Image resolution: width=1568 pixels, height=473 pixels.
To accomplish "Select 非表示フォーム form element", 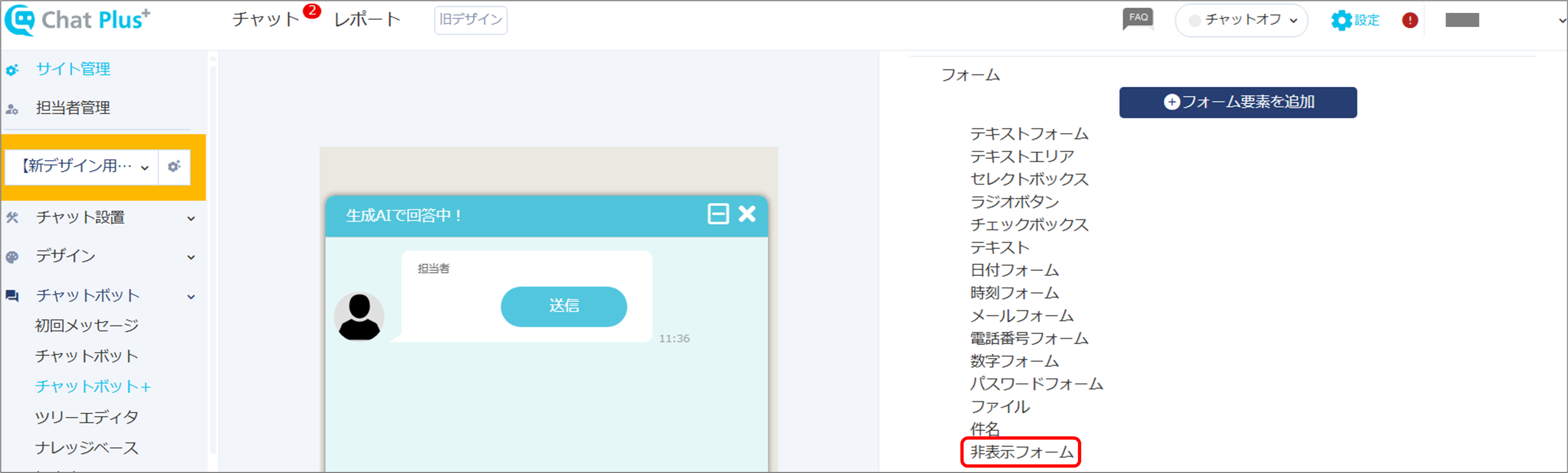I will coord(1022,453).
